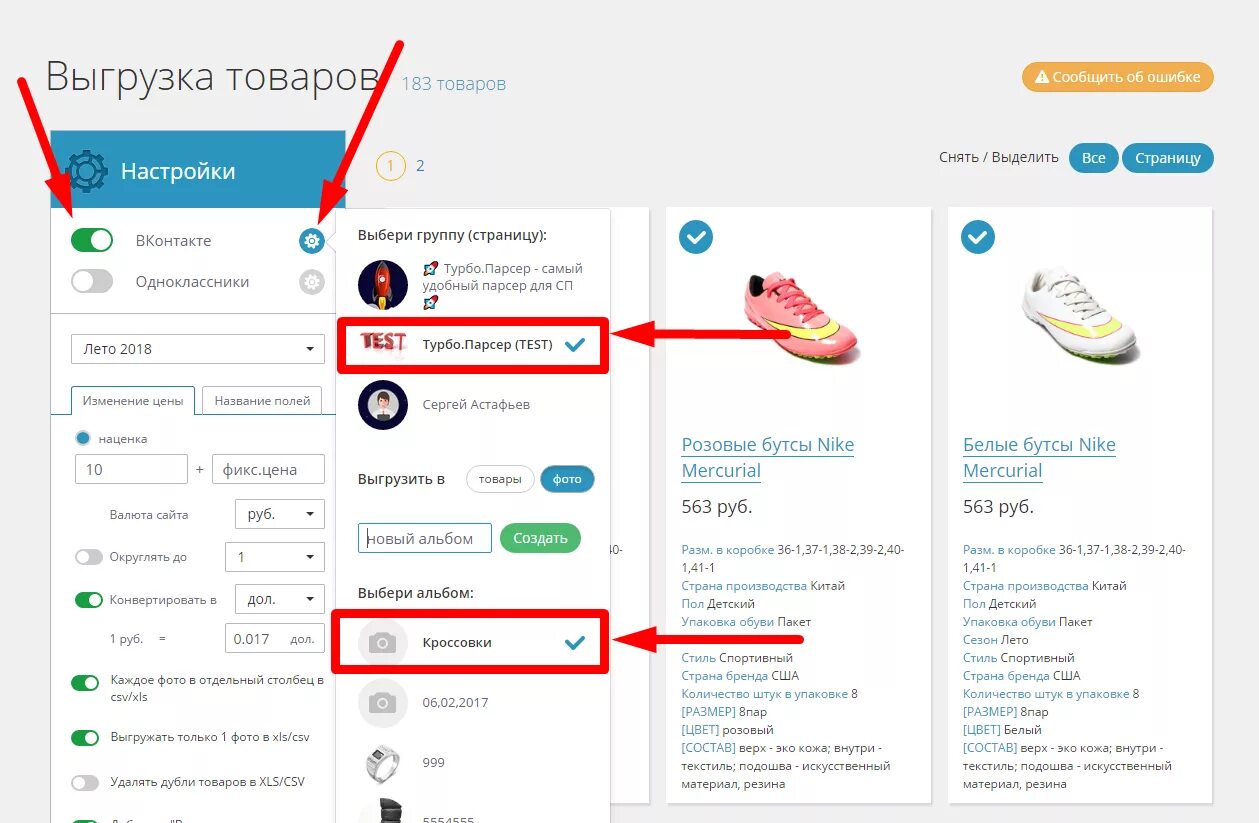Viewport: 1259px width, 823px height.
Task: Toggle the ВКонтакте switch off
Action: point(92,240)
